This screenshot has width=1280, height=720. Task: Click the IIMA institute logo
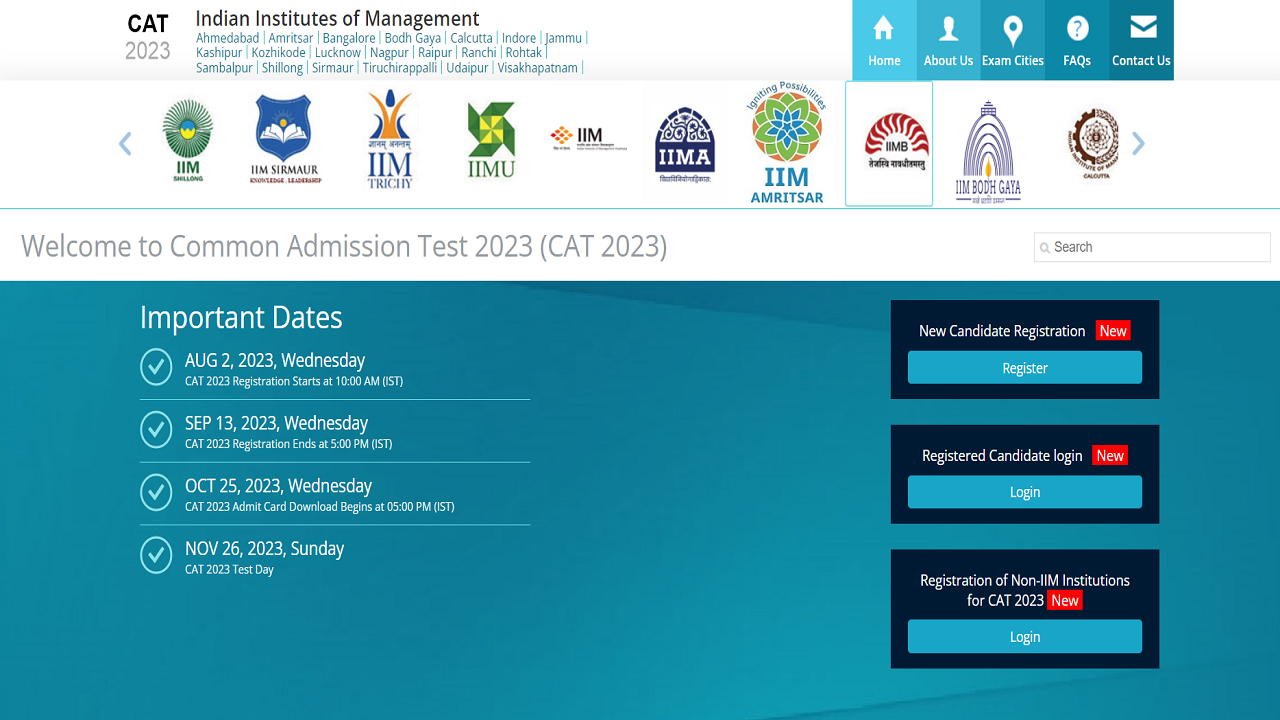(685, 138)
